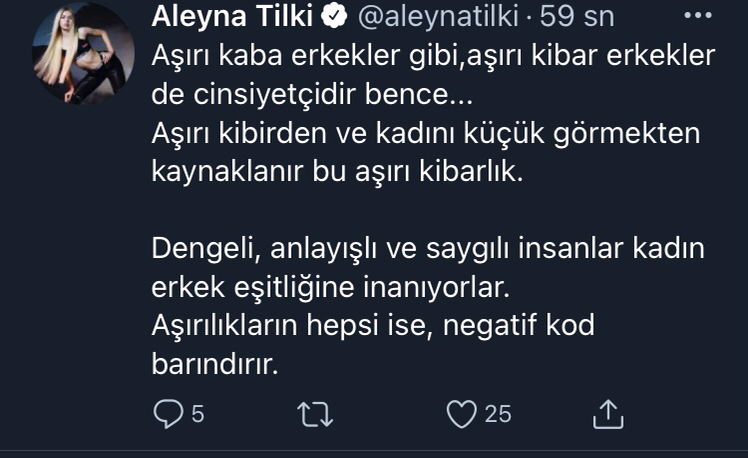
Task: Click the reply count 5
Action: [198, 414]
